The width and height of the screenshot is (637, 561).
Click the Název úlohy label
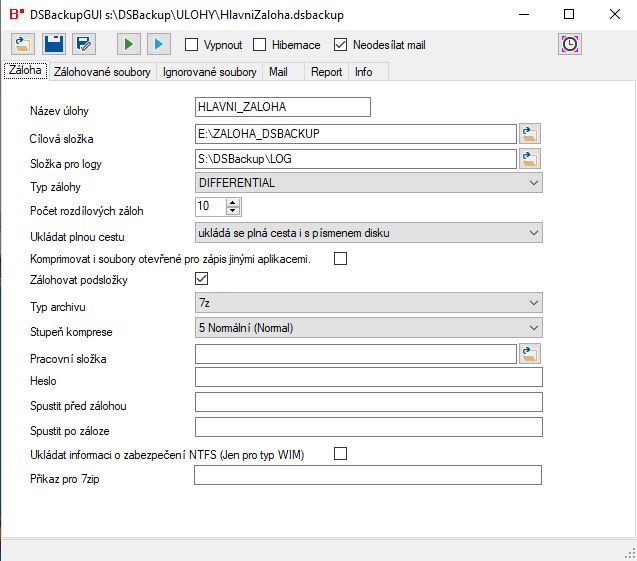tap(59, 111)
